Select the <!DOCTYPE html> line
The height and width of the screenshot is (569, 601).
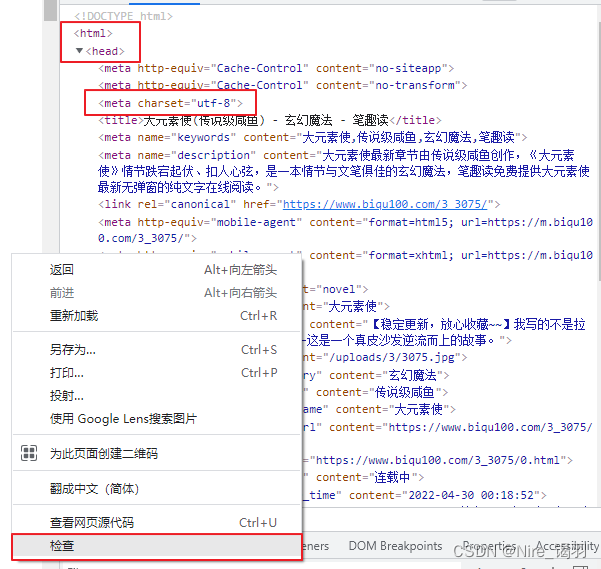point(123,16)
